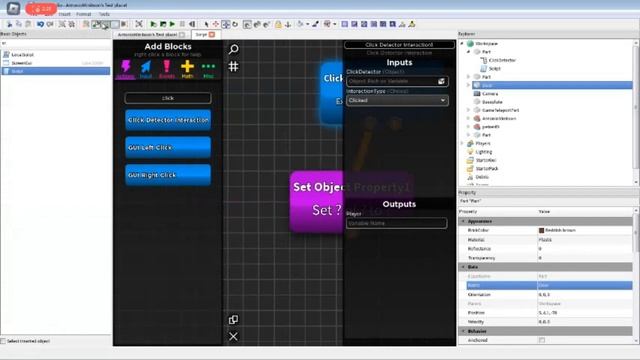Expand the GameTeleportPart node

point(469,110)
